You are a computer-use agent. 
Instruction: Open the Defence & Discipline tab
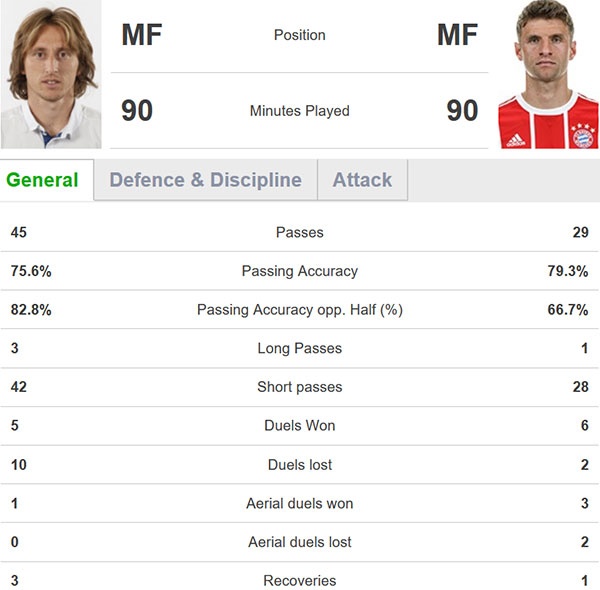coord(205,180)
